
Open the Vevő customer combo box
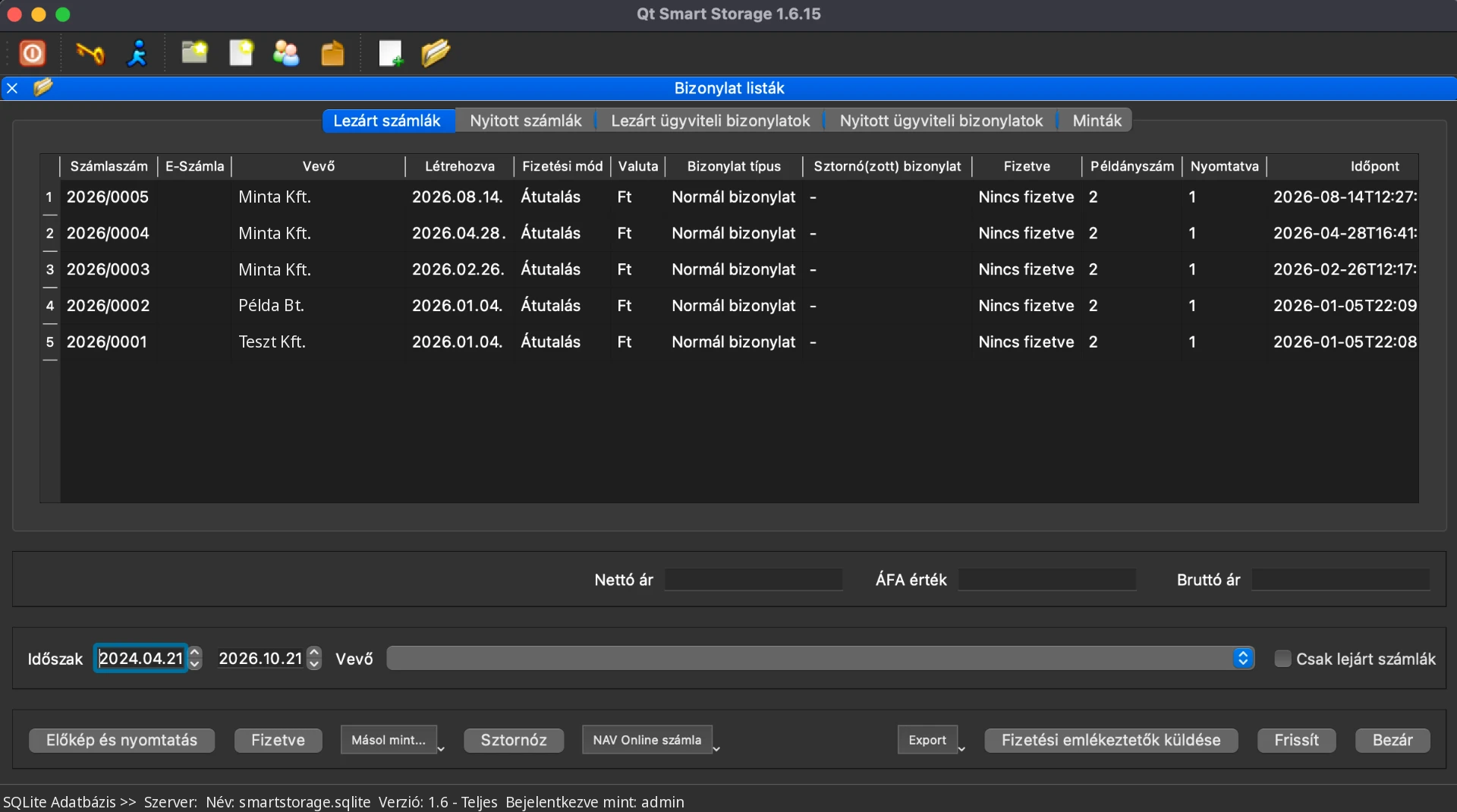820,659
